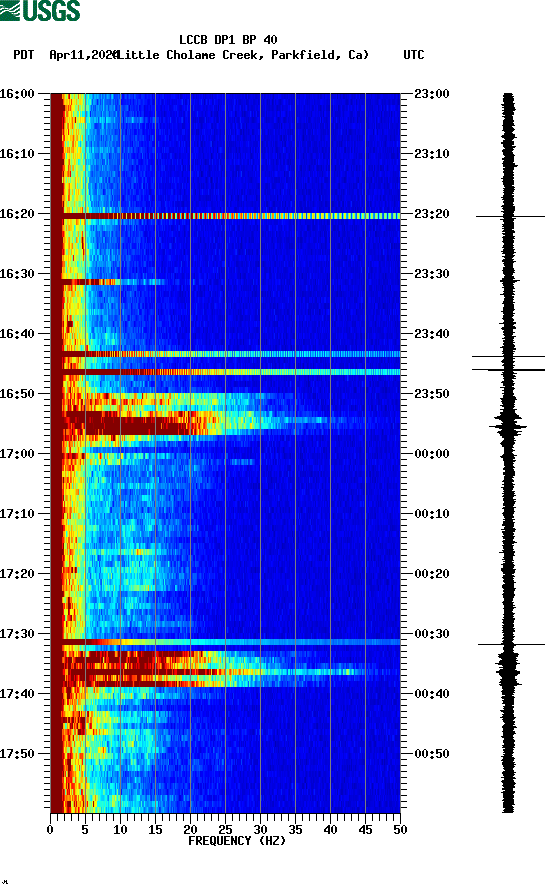Click the '30' frequency axis tick label
This screenshot has width=552, height=893.
coord(260,830)
